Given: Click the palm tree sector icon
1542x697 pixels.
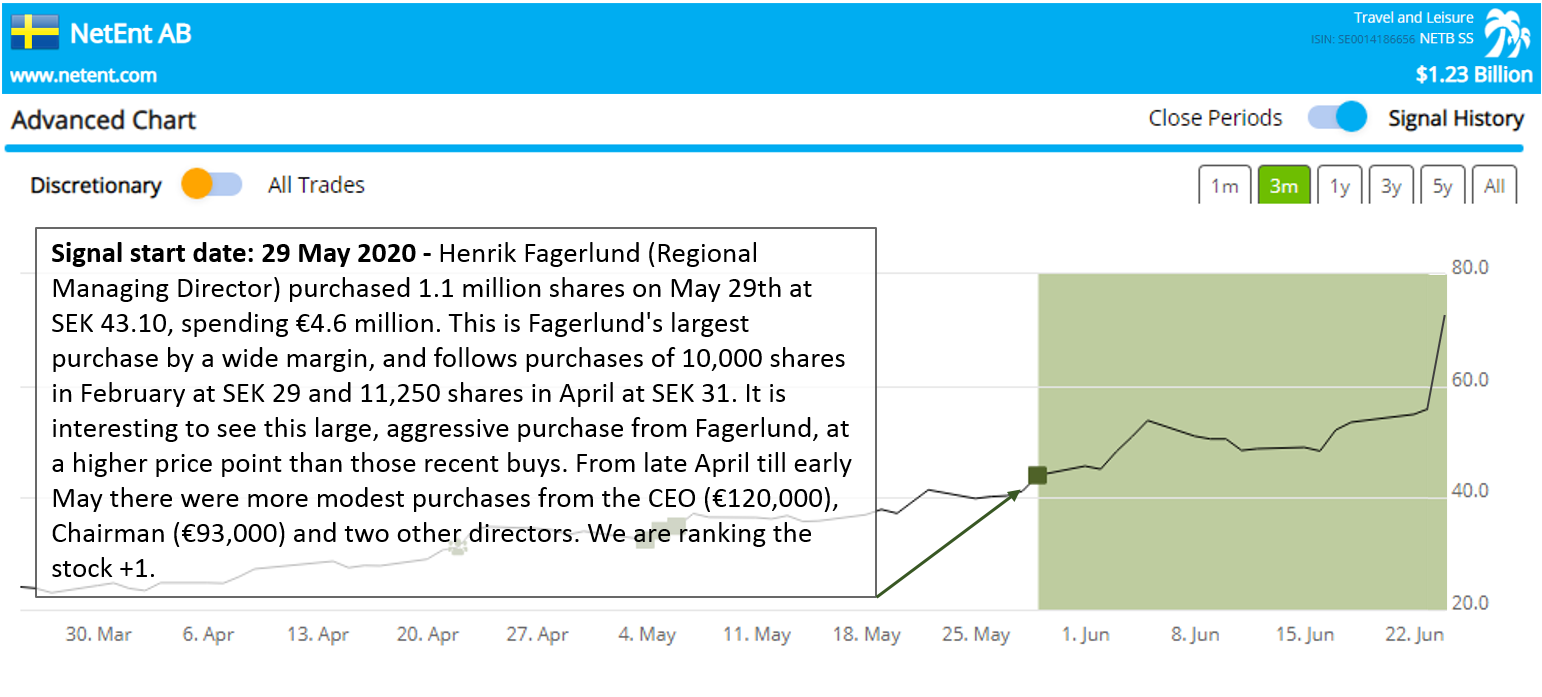Looking at the screenshot, I should coord(1506,35).
